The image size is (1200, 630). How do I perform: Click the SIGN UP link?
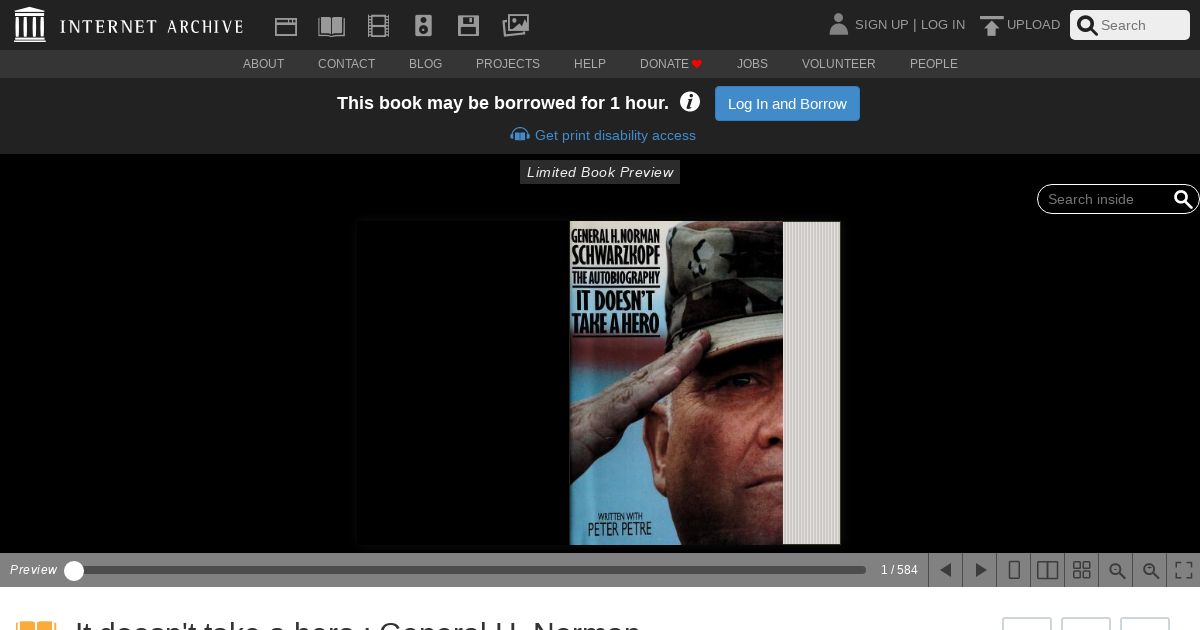pos(881,25)
